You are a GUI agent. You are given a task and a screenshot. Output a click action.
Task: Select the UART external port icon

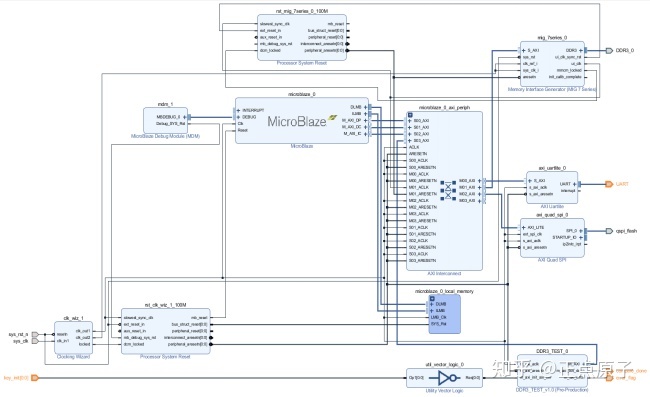click(609, 184)
